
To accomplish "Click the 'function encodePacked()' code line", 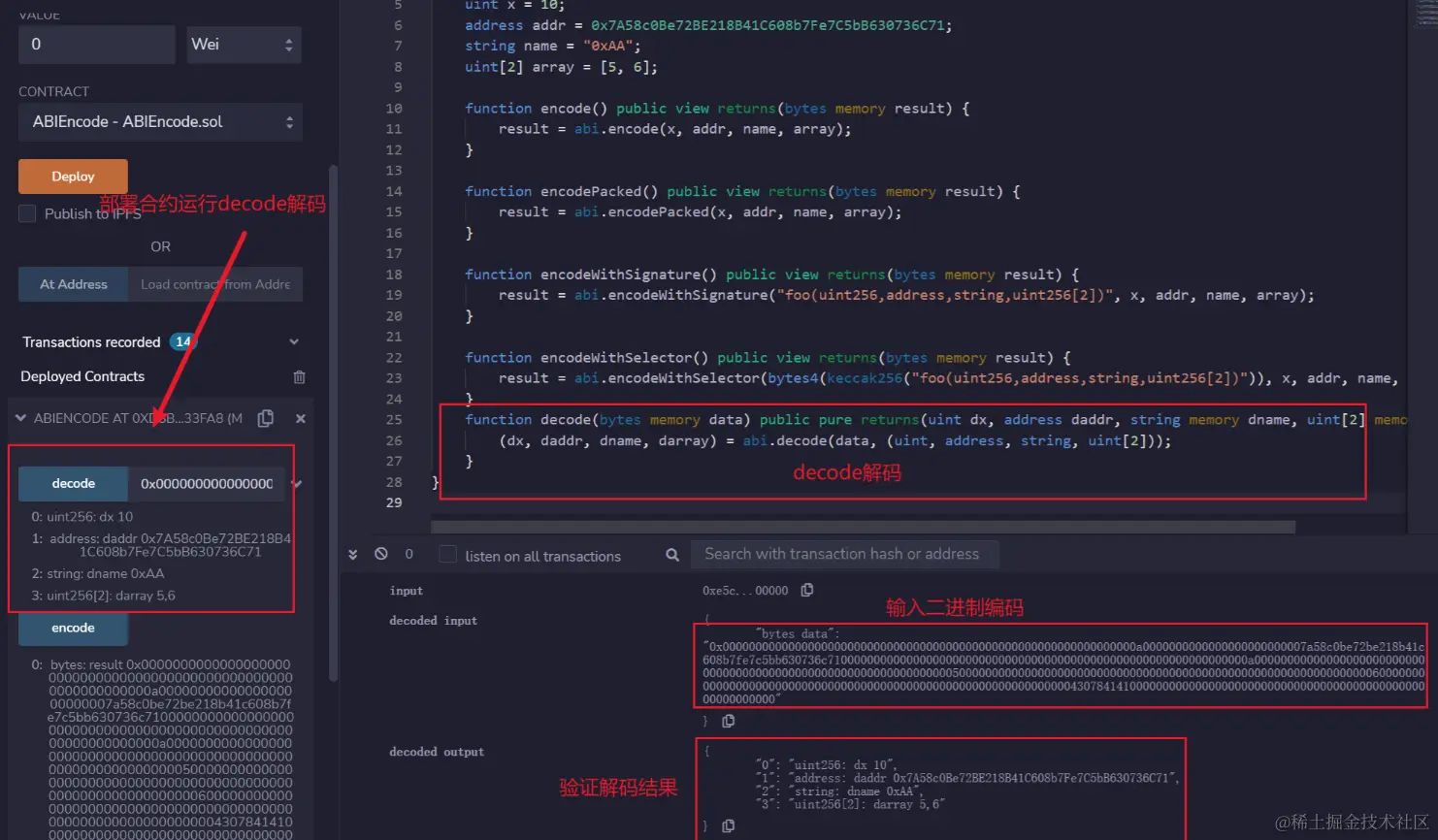I will pyautogui.click(x=742, y=192).
